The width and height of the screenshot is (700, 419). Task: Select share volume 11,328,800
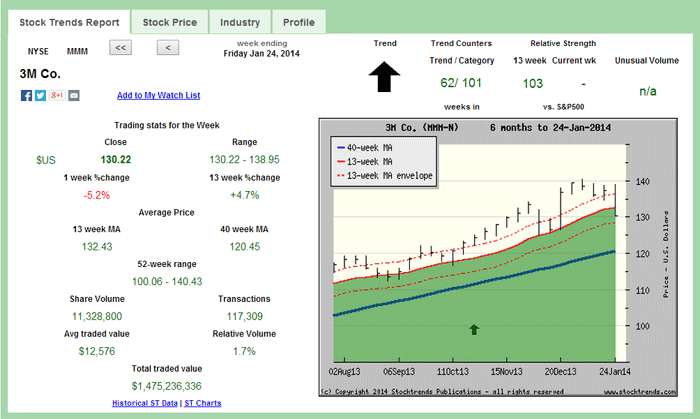97,316
